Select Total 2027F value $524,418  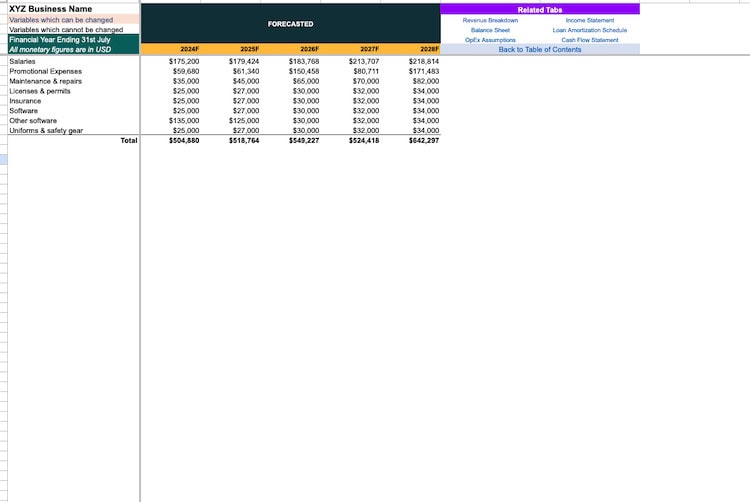[364, 140]
